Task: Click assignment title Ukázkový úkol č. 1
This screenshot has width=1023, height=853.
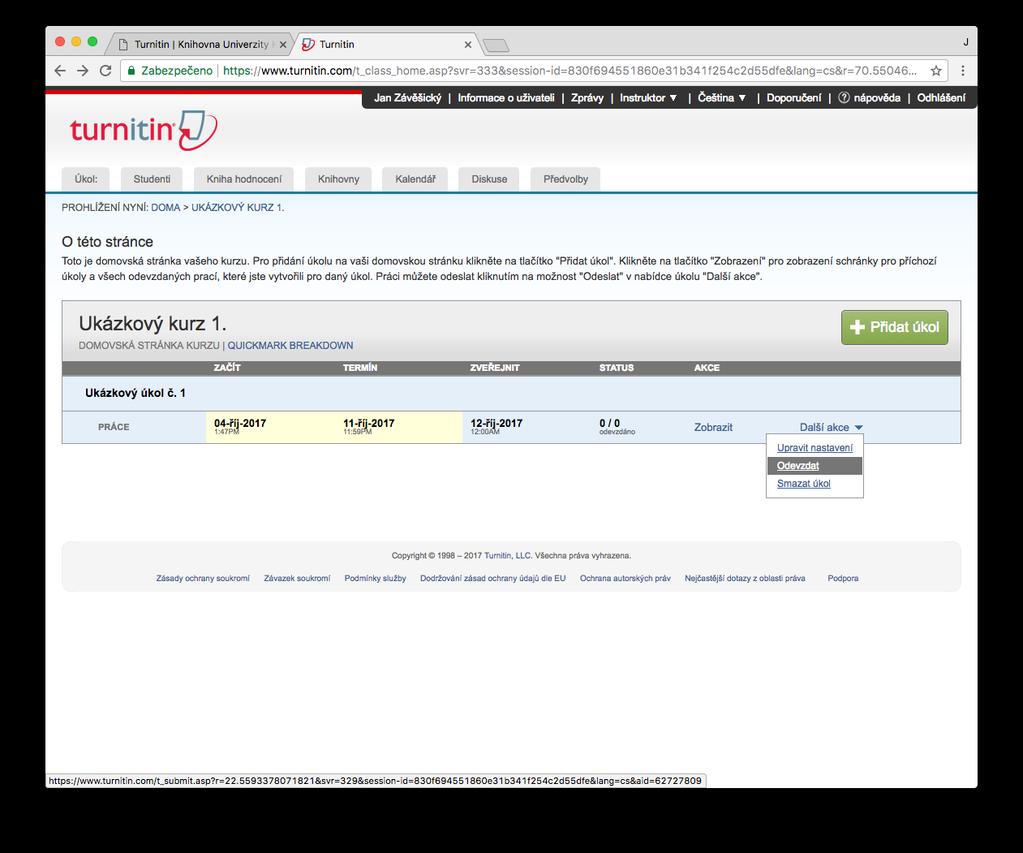Action: [x=135, y=393]
